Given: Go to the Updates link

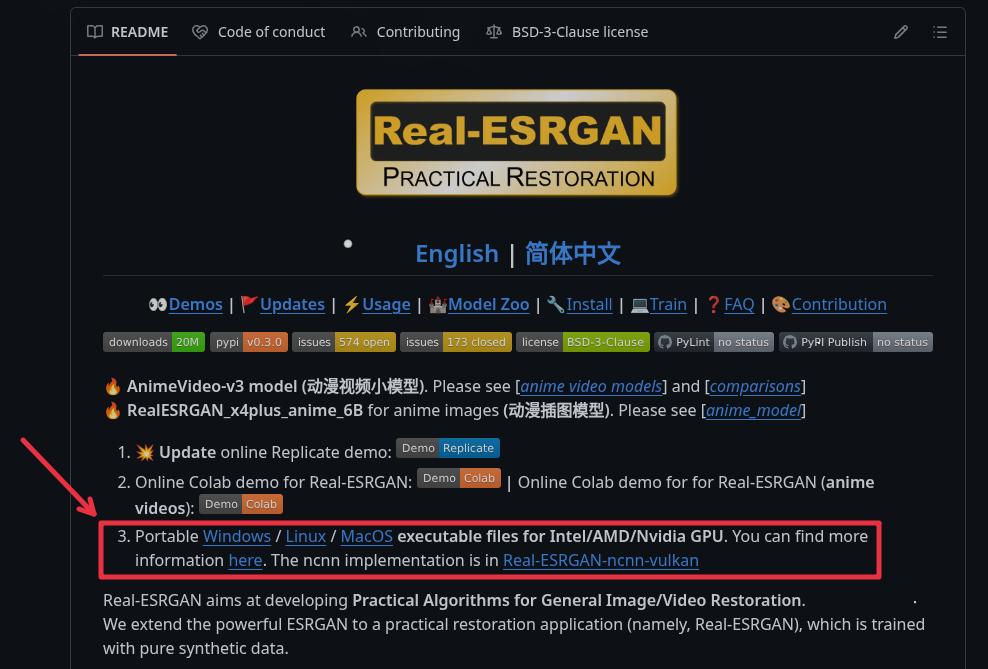Looking at the screenshot, I should coord(292,305).
